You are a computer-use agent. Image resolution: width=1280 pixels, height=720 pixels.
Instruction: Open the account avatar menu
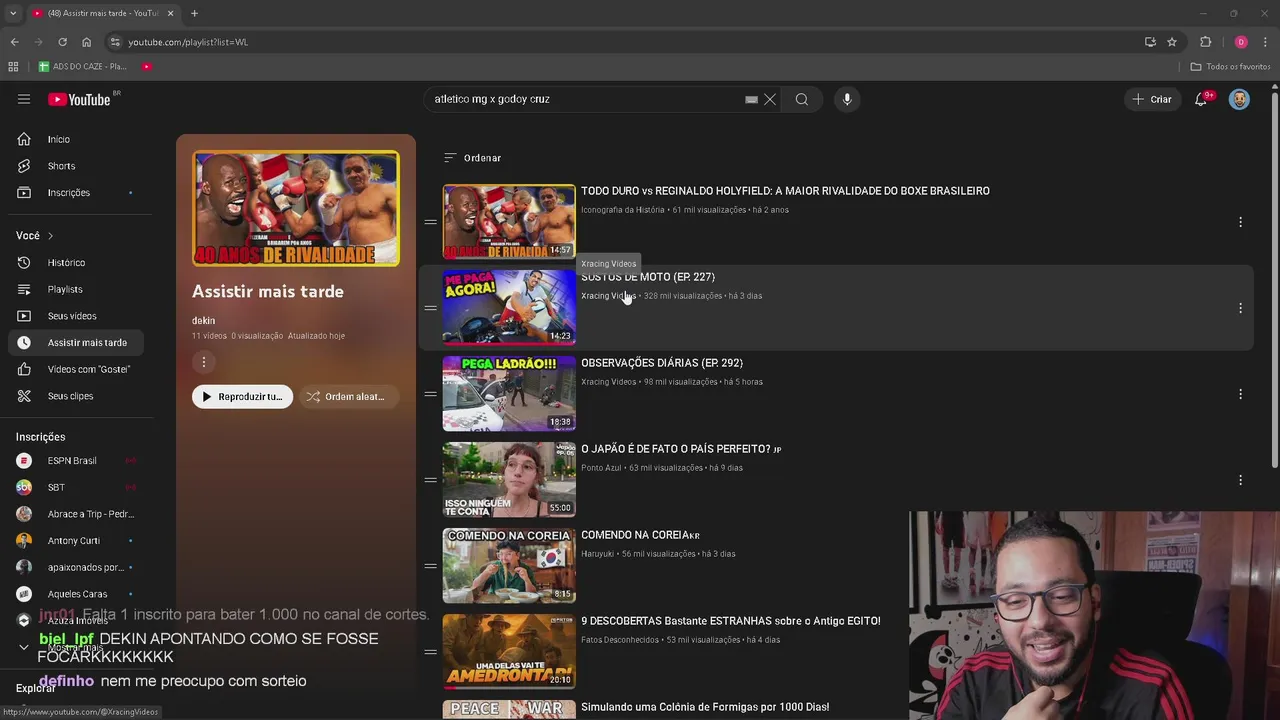[x=1239, y=99]
